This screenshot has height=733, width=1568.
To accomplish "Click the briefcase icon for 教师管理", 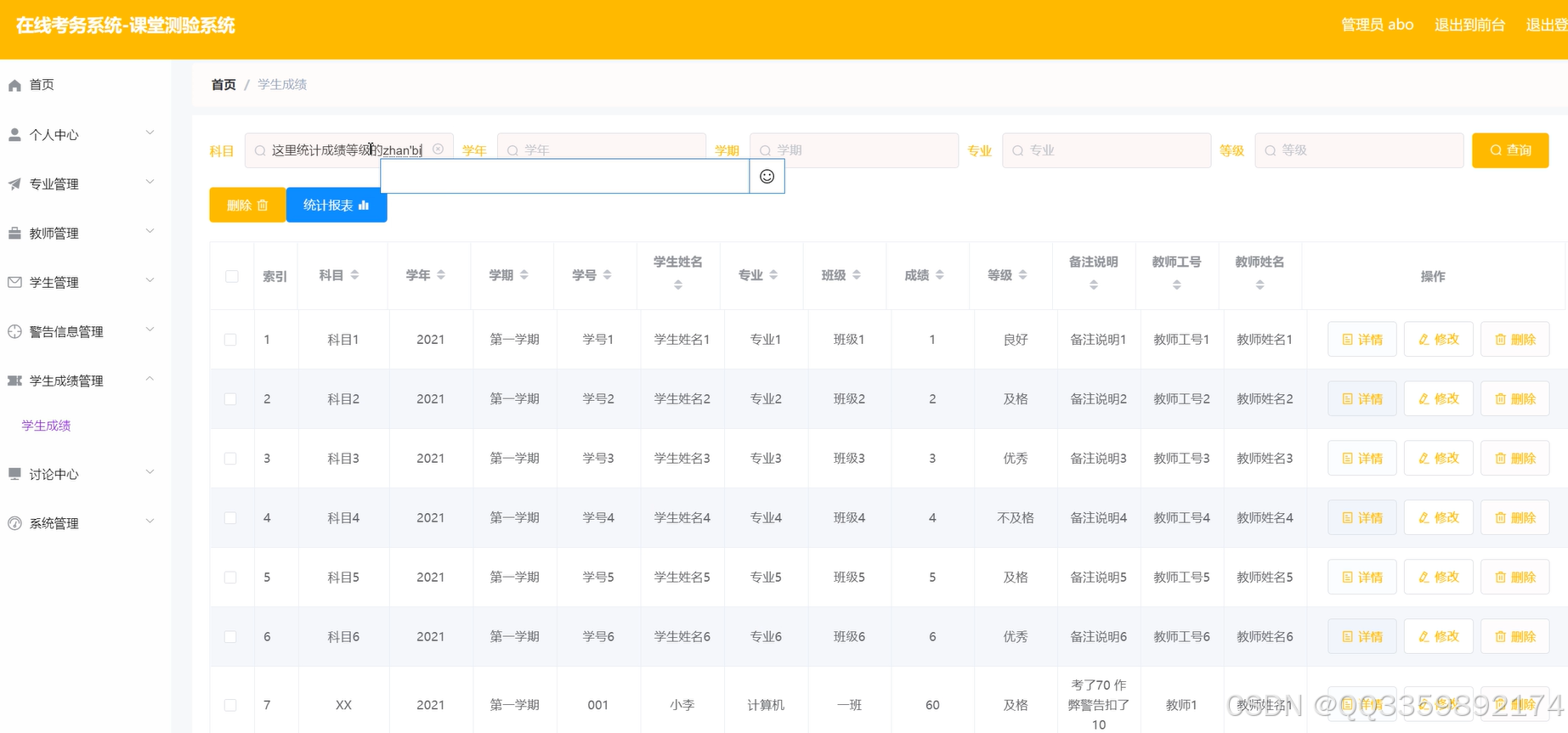I will pyautogui.click(x=14, y=233).
